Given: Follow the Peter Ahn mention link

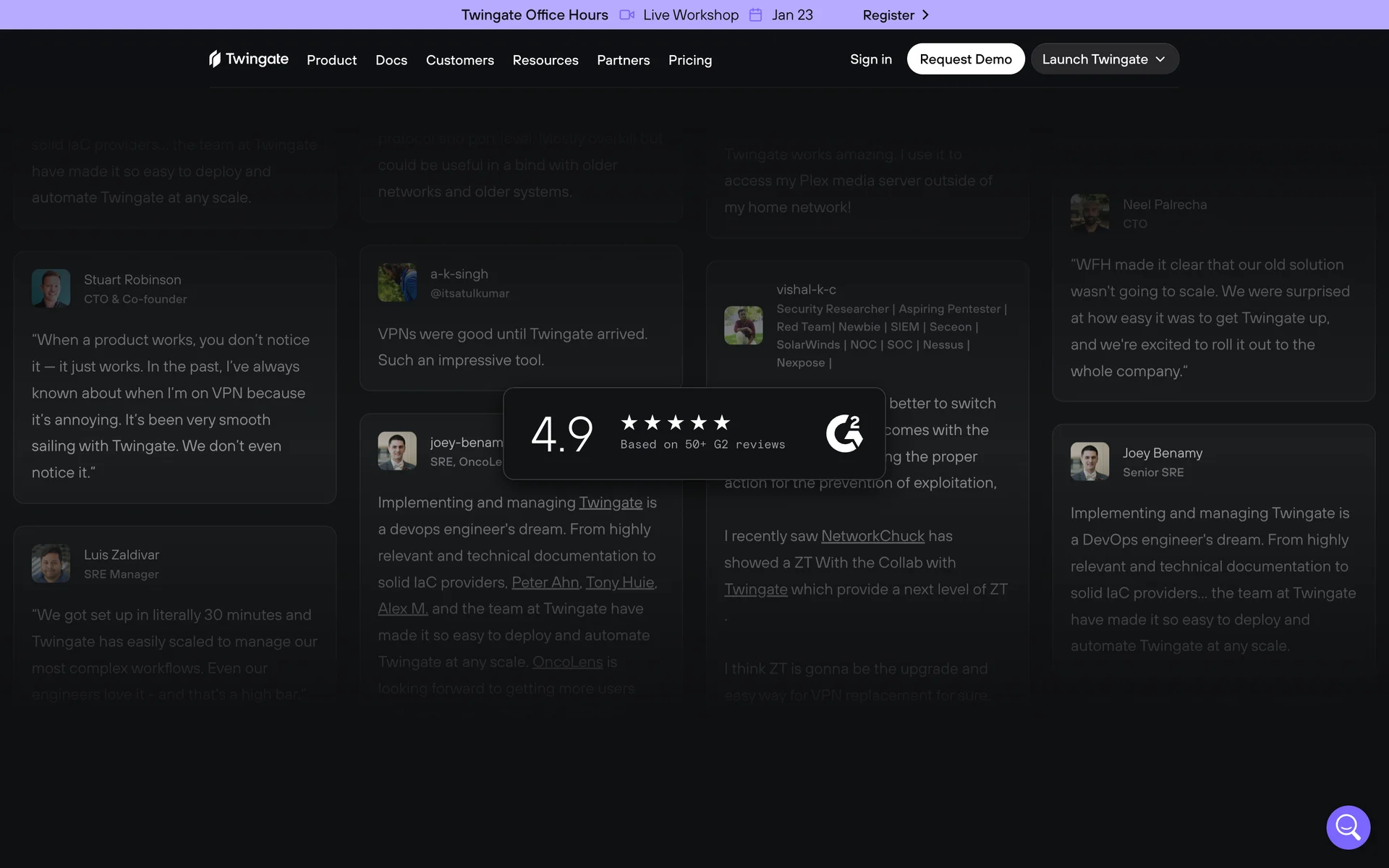Looking at the screenshot, I should point(545,582).
